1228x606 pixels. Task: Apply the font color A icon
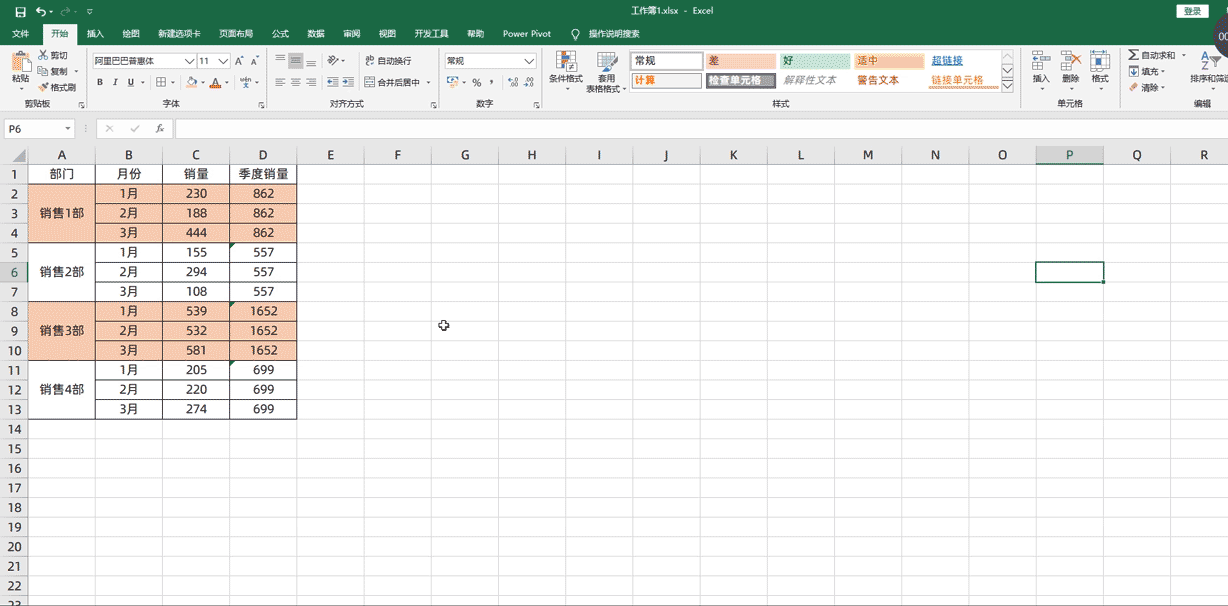[x=215, y=82]
